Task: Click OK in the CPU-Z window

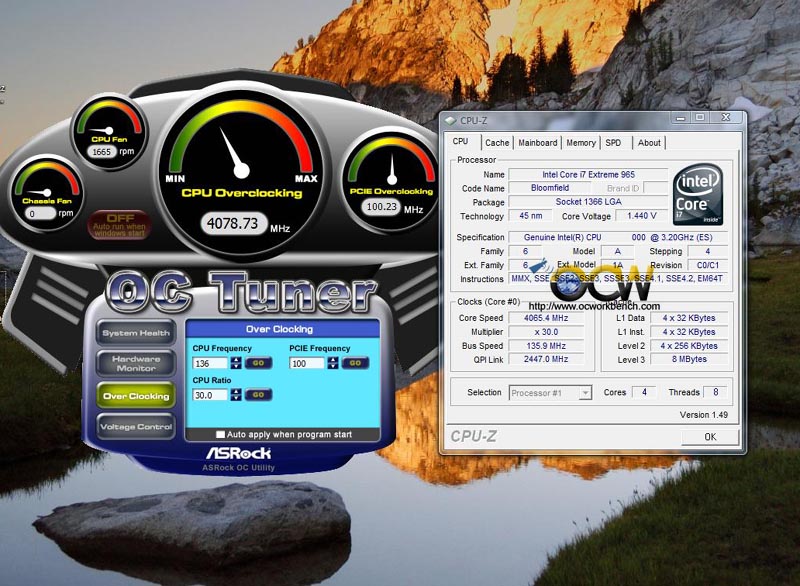Action: (x=710, y=437)
